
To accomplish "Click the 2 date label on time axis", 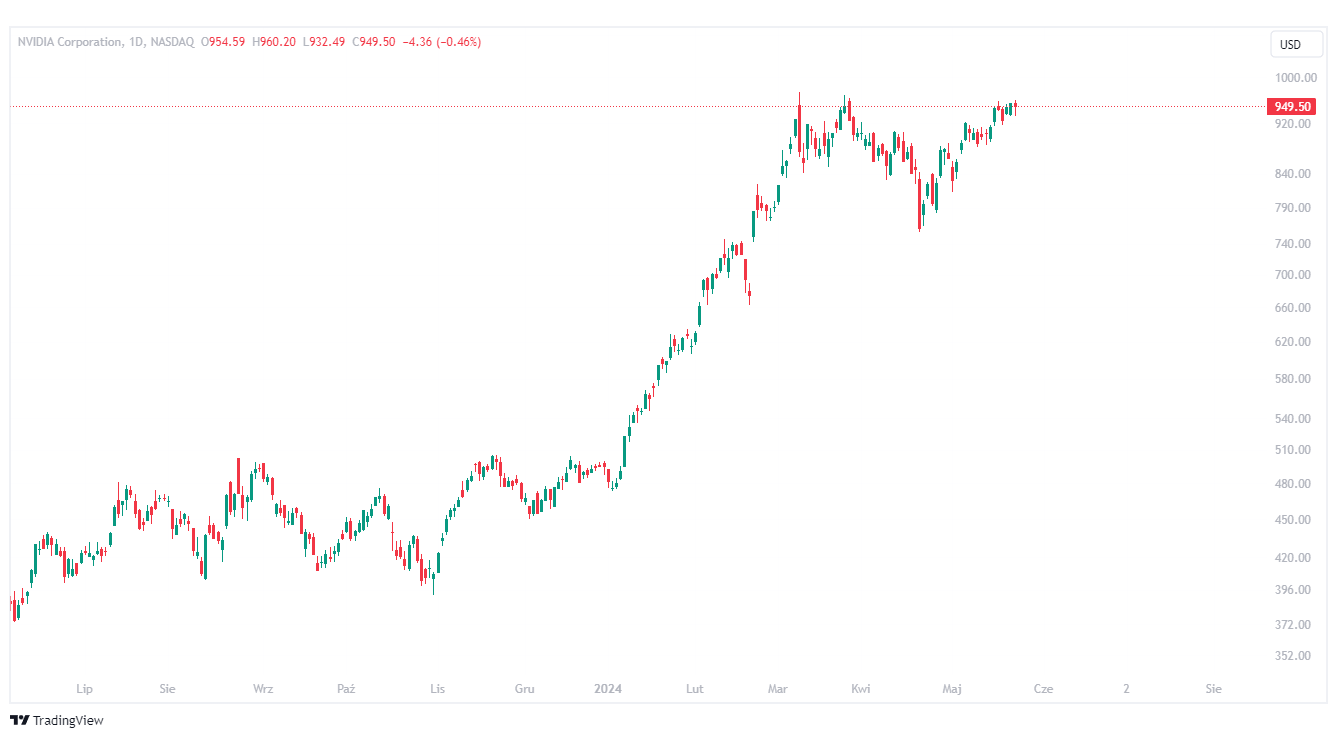I will point(1126,689).
